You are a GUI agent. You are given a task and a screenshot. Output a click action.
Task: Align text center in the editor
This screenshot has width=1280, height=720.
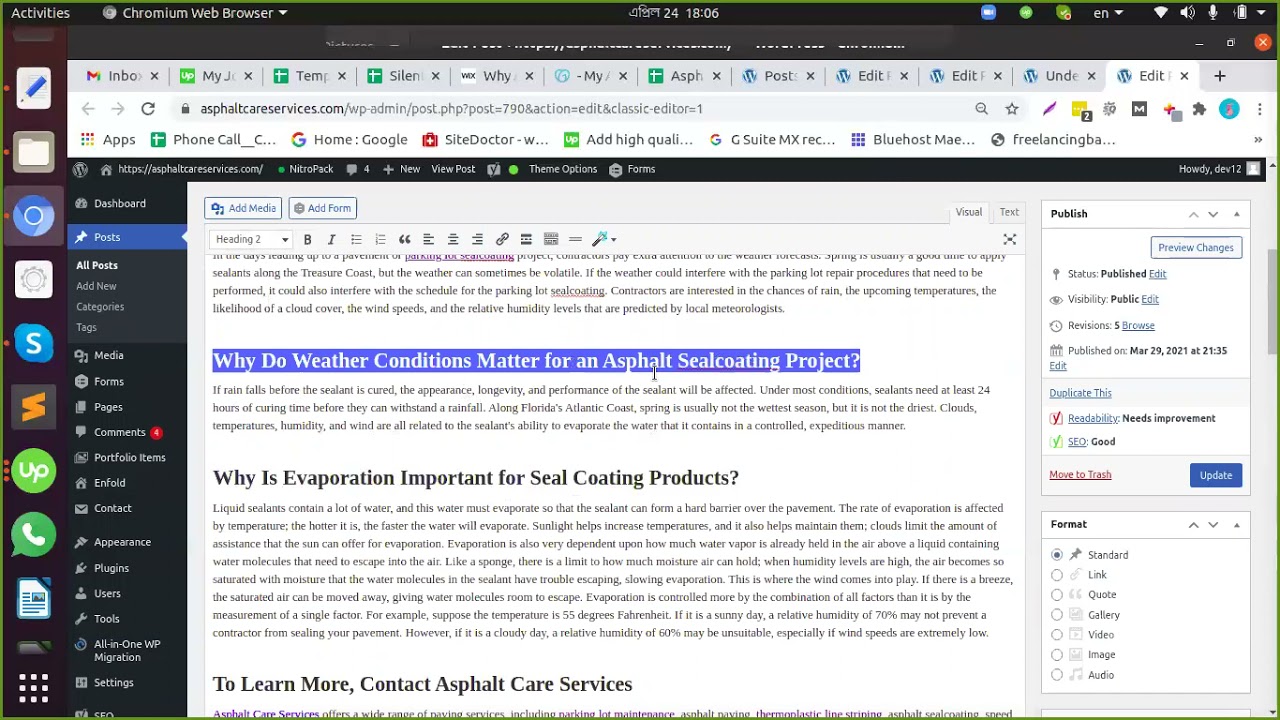click(453, 239)
